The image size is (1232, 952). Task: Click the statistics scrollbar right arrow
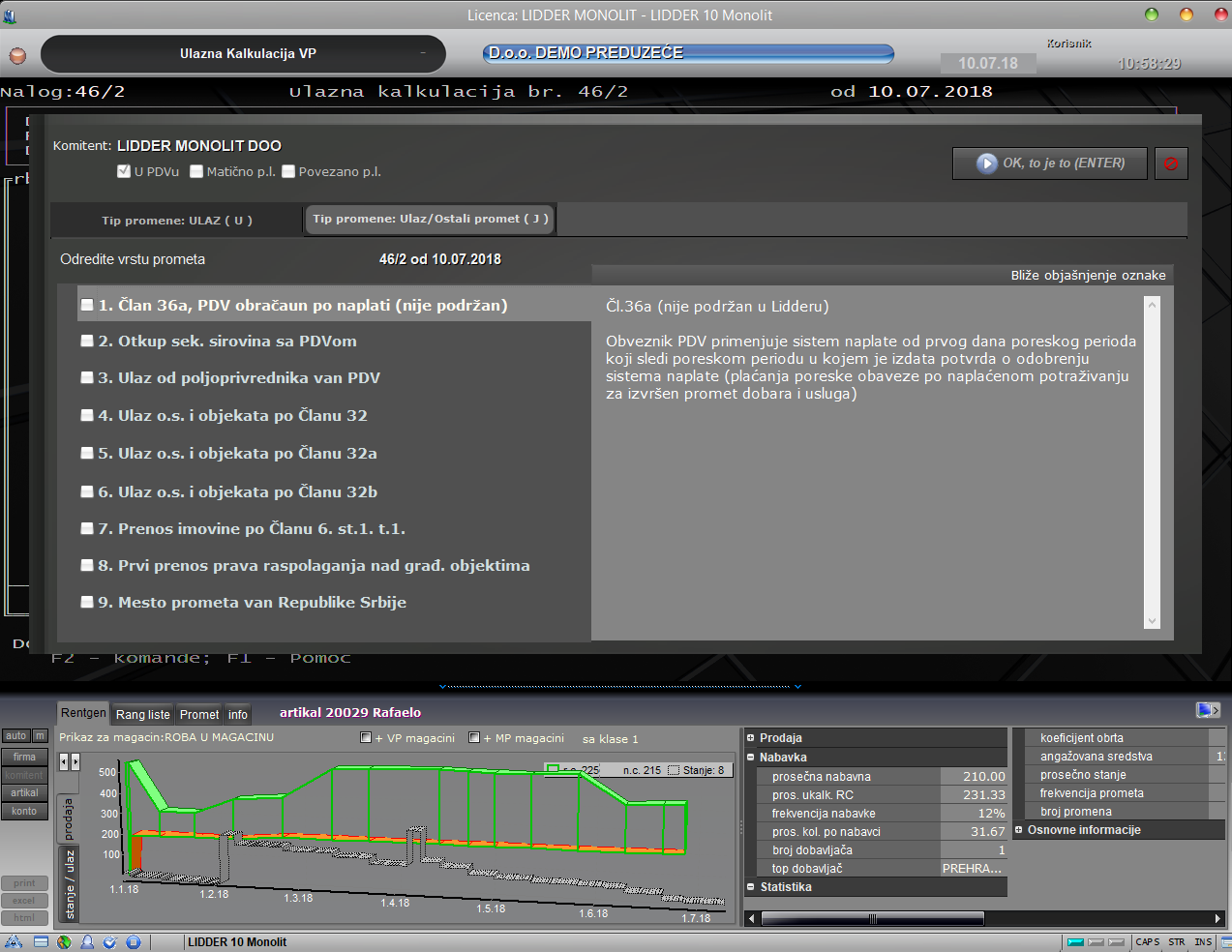[x=1217, y=918]
